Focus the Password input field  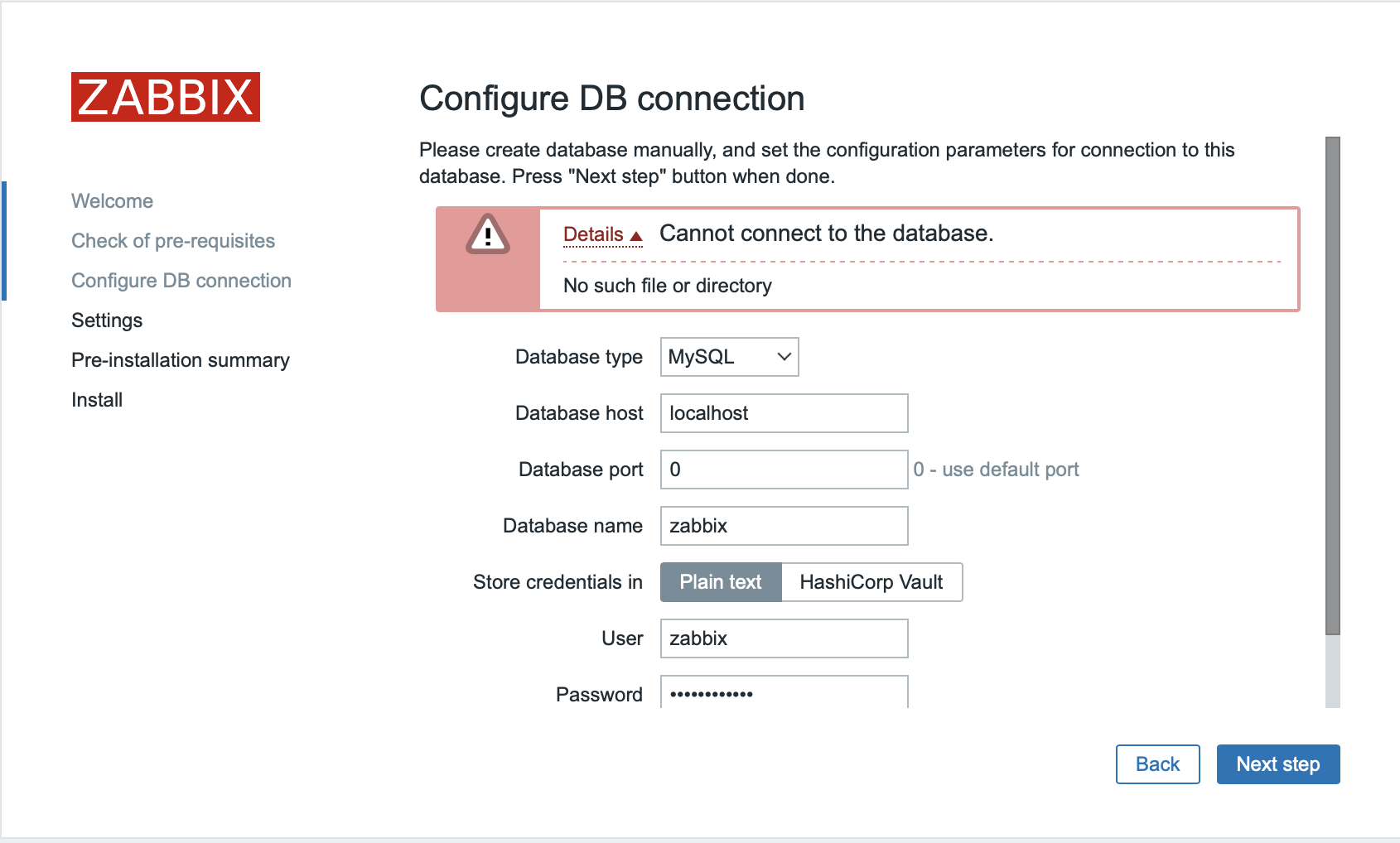click(784, 694)
